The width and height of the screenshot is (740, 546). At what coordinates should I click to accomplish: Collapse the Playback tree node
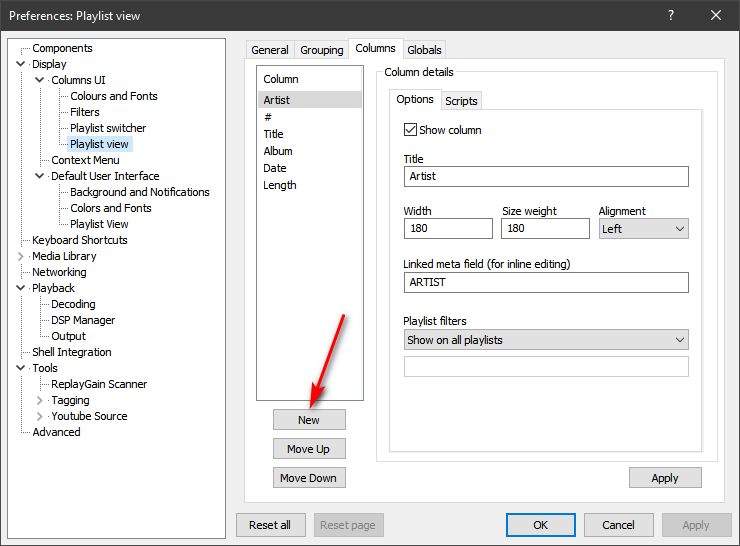click(21, 288)
